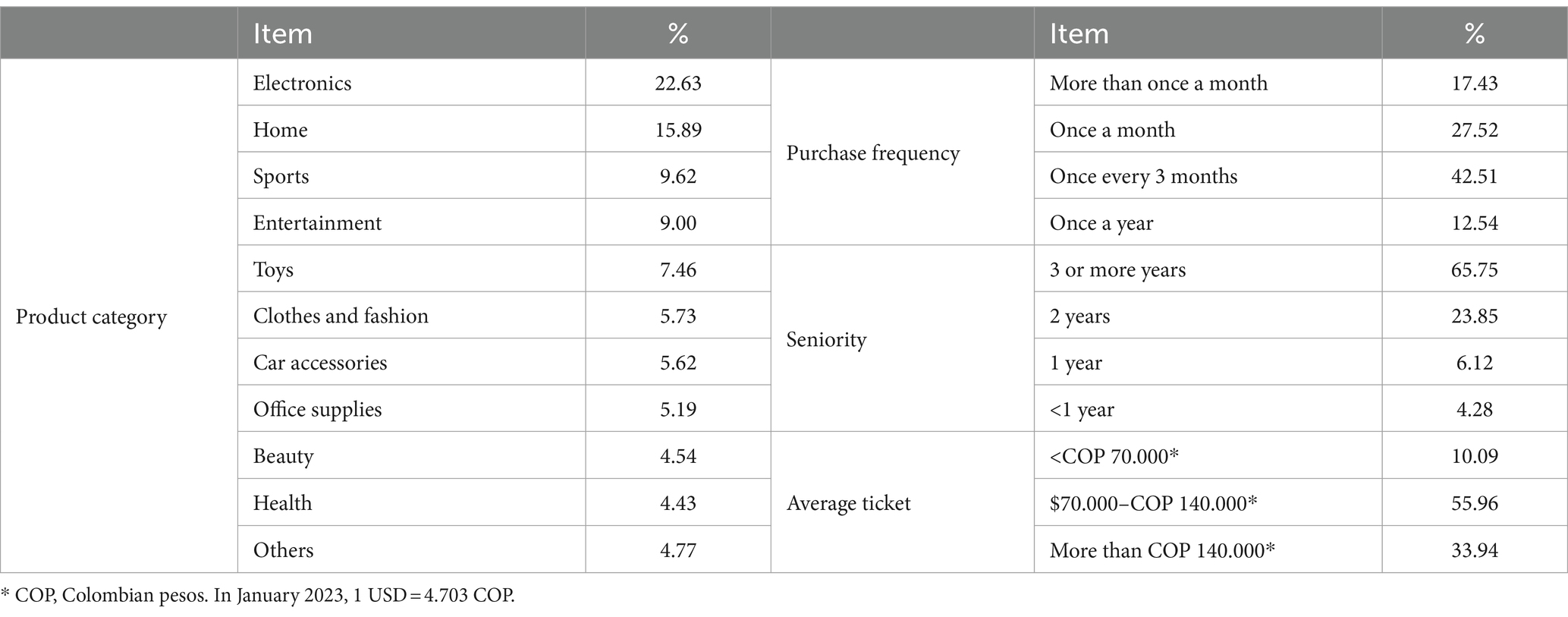
Task: Click the Electronics item cell
Action: pyautogui.click(x=411, y=82)
